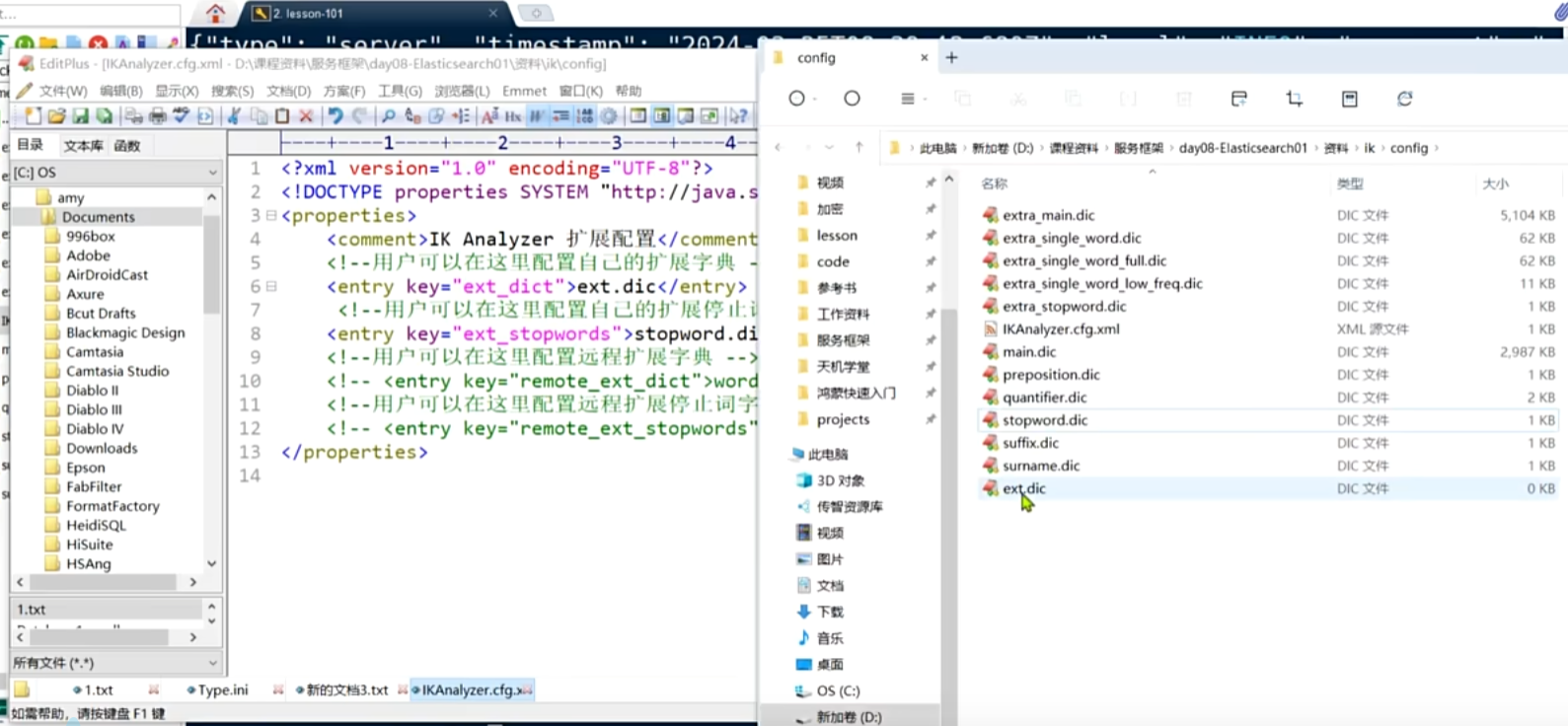The image size is (1568, 726).
Task: Toggle pin next to lesson quick access folder
Action: coord(930,235)
